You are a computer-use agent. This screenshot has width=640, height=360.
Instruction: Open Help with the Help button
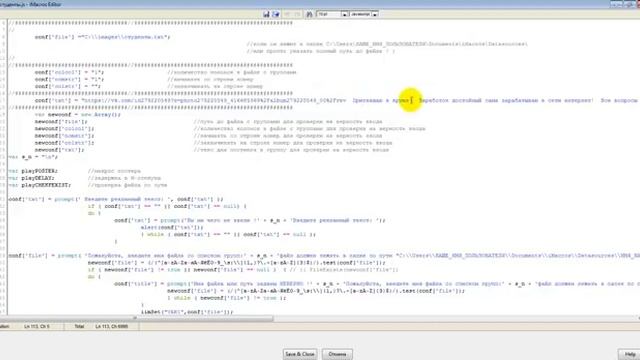(629, 354)
